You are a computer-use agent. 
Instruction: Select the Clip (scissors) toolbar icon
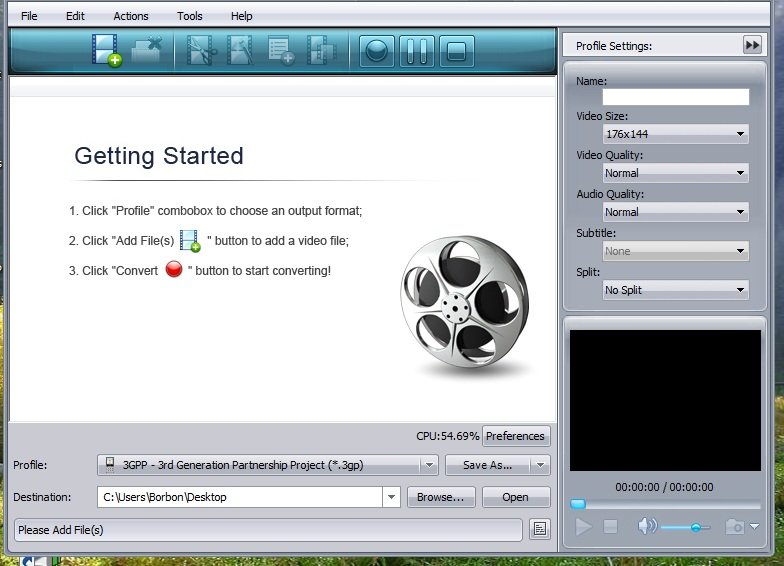201,50
